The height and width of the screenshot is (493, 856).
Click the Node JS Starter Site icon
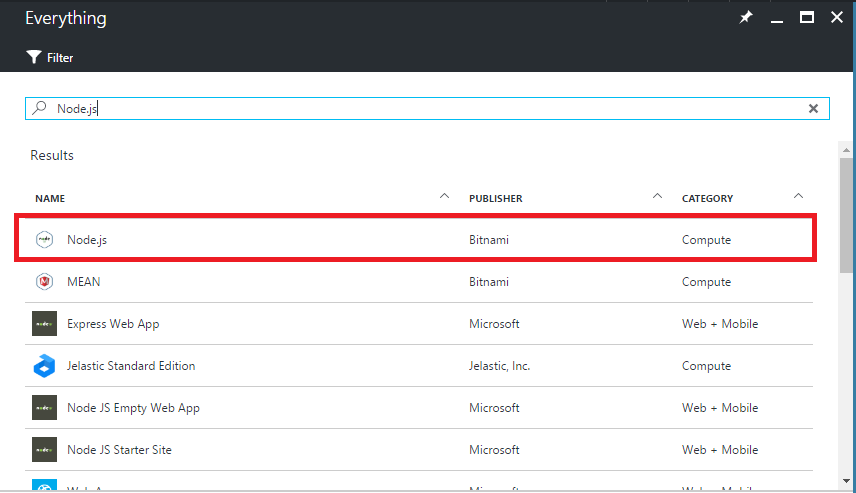click(44, 450)
